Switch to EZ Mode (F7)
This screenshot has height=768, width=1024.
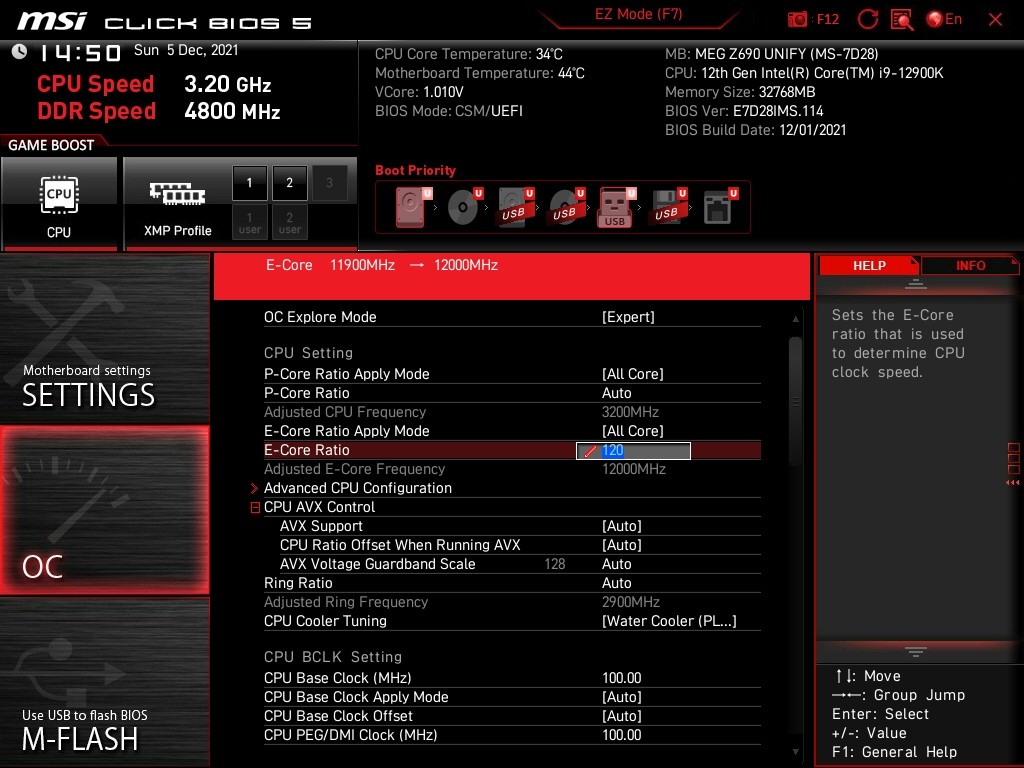pyautogui.click(x=639, y=14)
